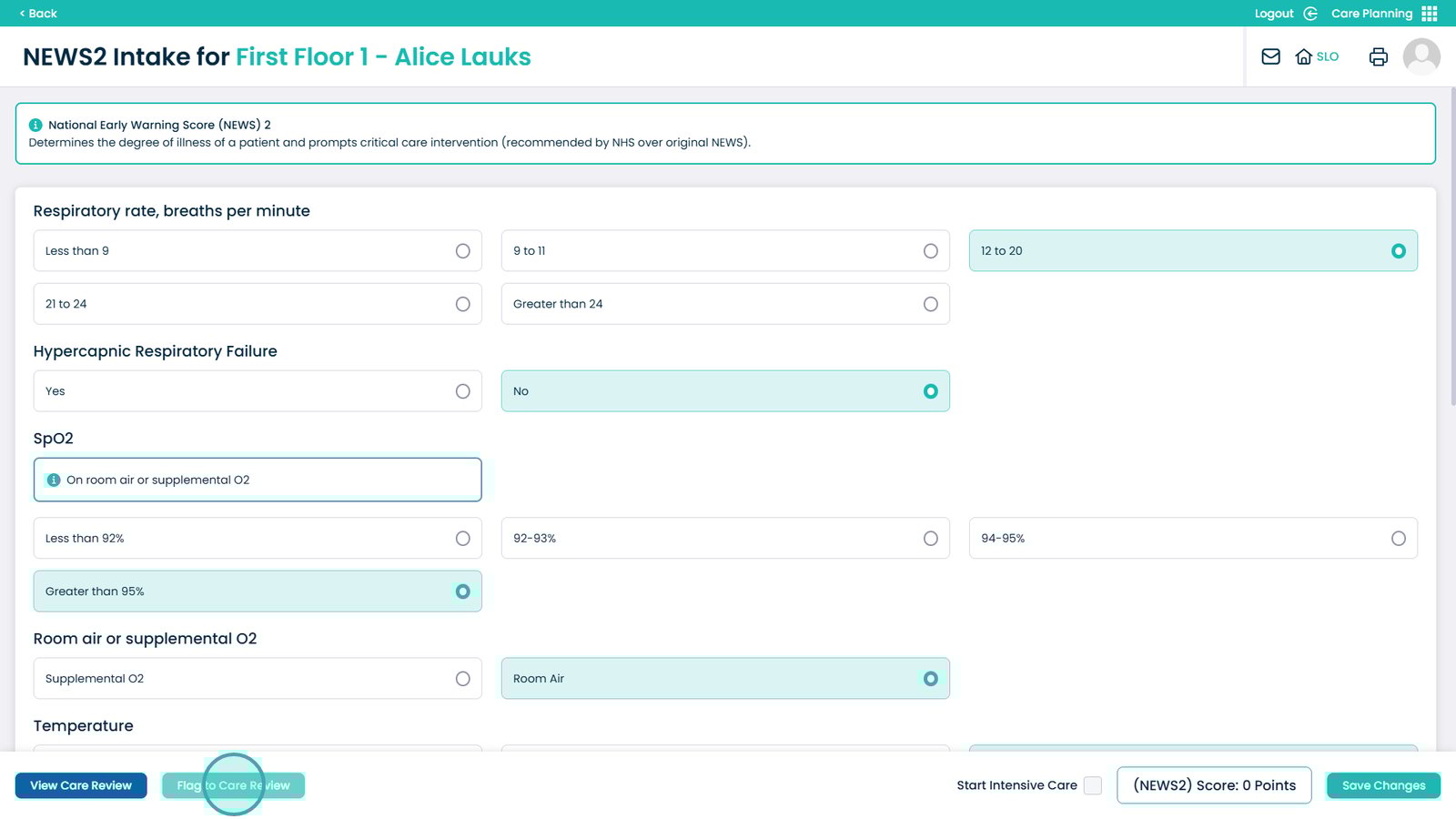Open the user profile avatar
Image resolution: width=1456 pixels, height=819 pixels.
tap(1421, 56)
